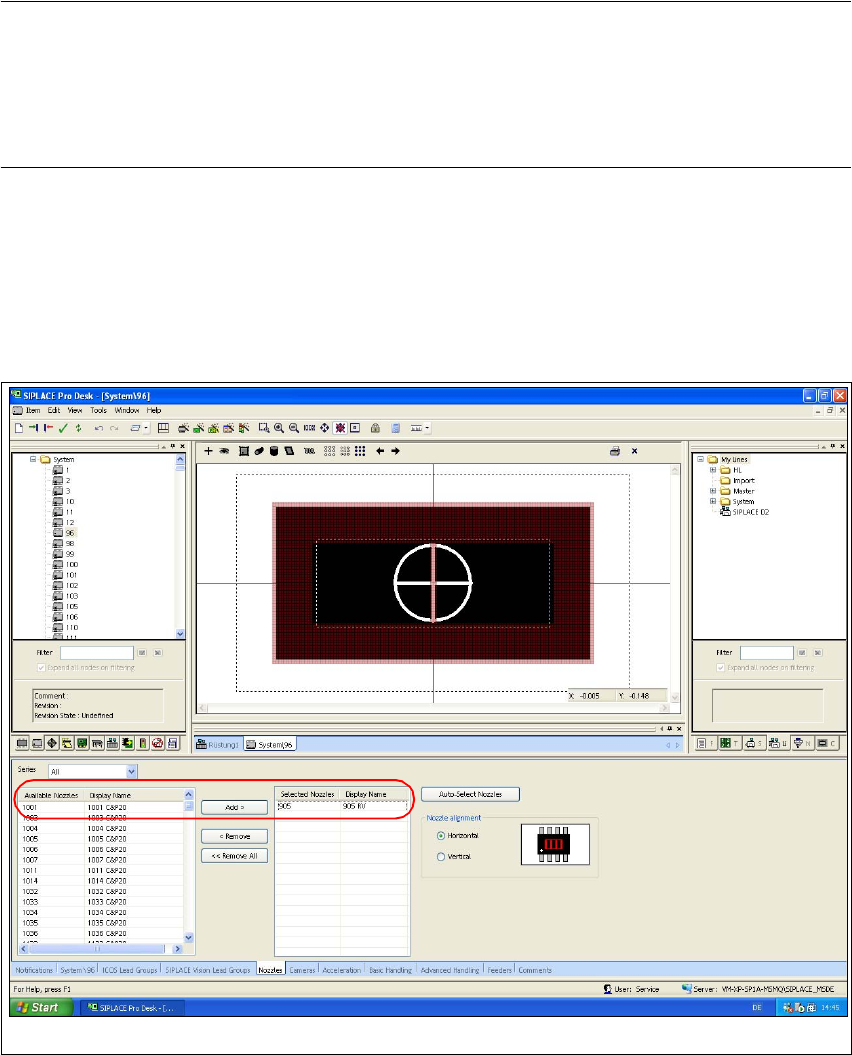Click the << Remove All button
The width and height of the screenshot is (852, 1055).
coord(234,856)
